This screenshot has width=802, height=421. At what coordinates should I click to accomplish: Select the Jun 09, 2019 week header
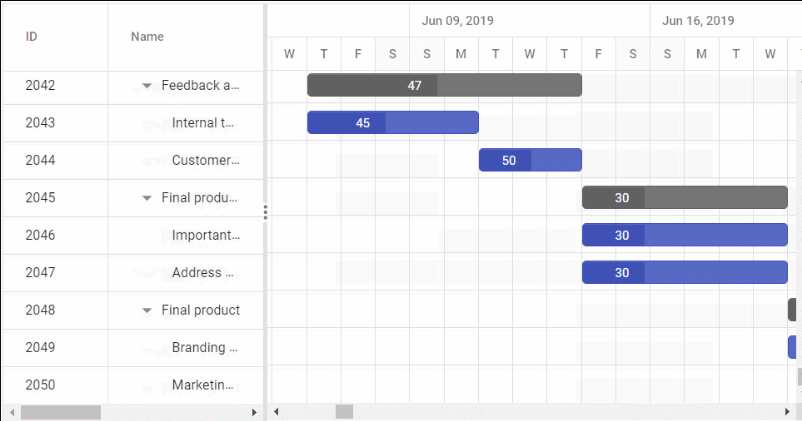point(458,20)
